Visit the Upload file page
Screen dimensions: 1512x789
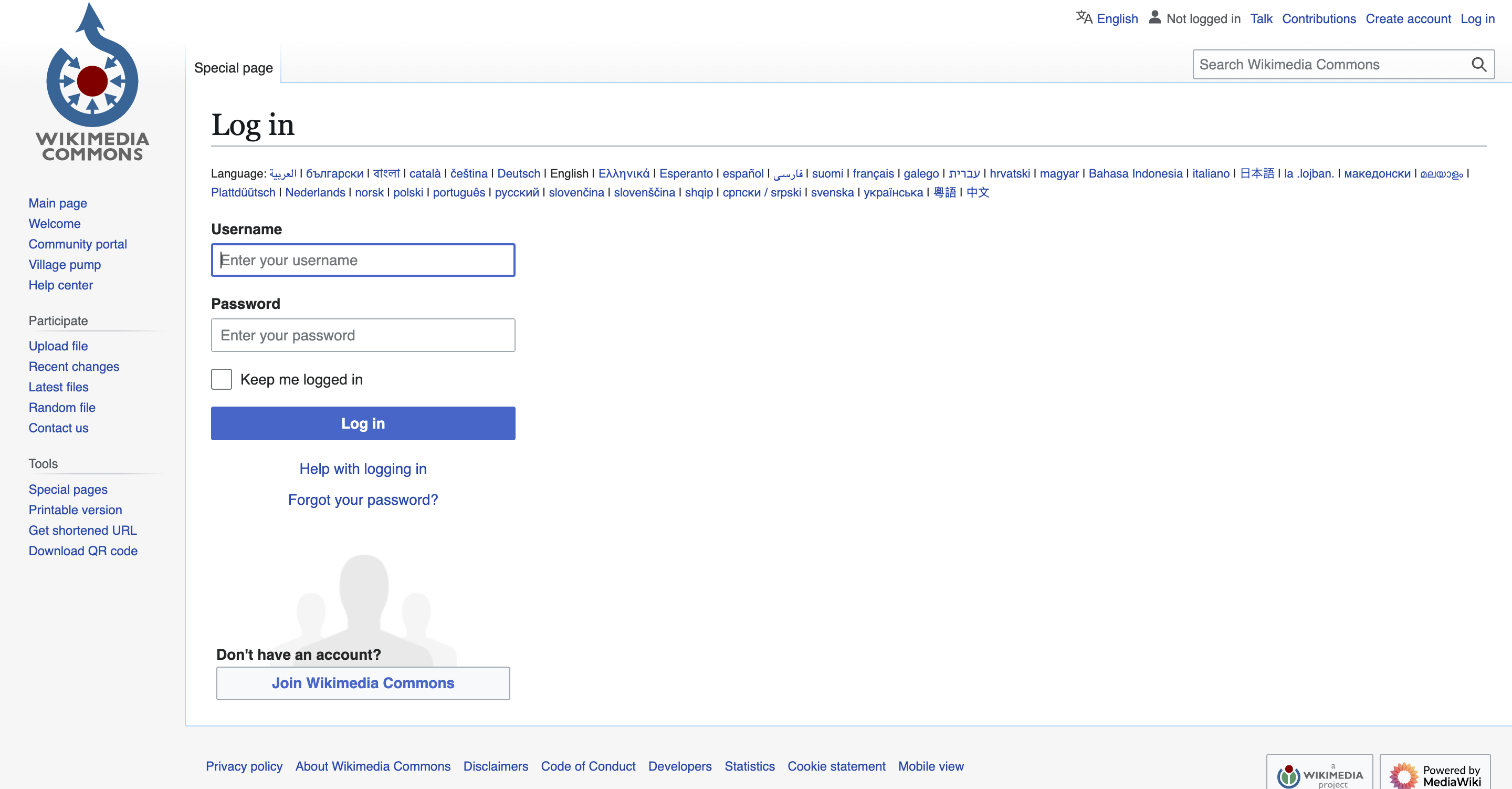pyautogui.click(x=58, y=346)
